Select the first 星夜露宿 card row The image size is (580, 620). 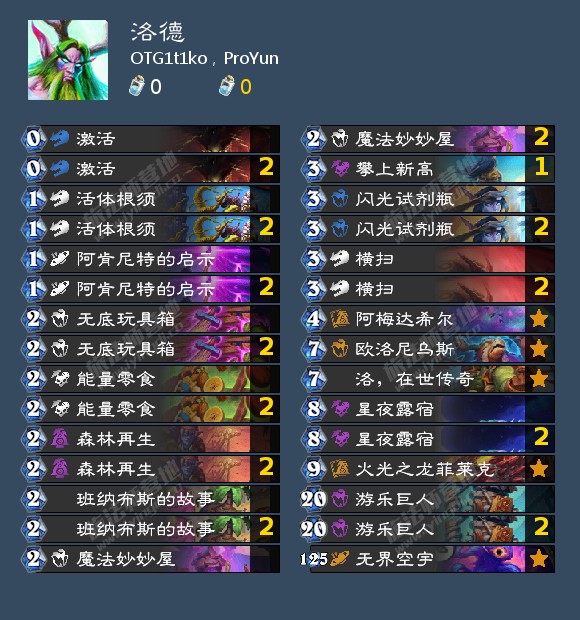click(x=429, y=409)
